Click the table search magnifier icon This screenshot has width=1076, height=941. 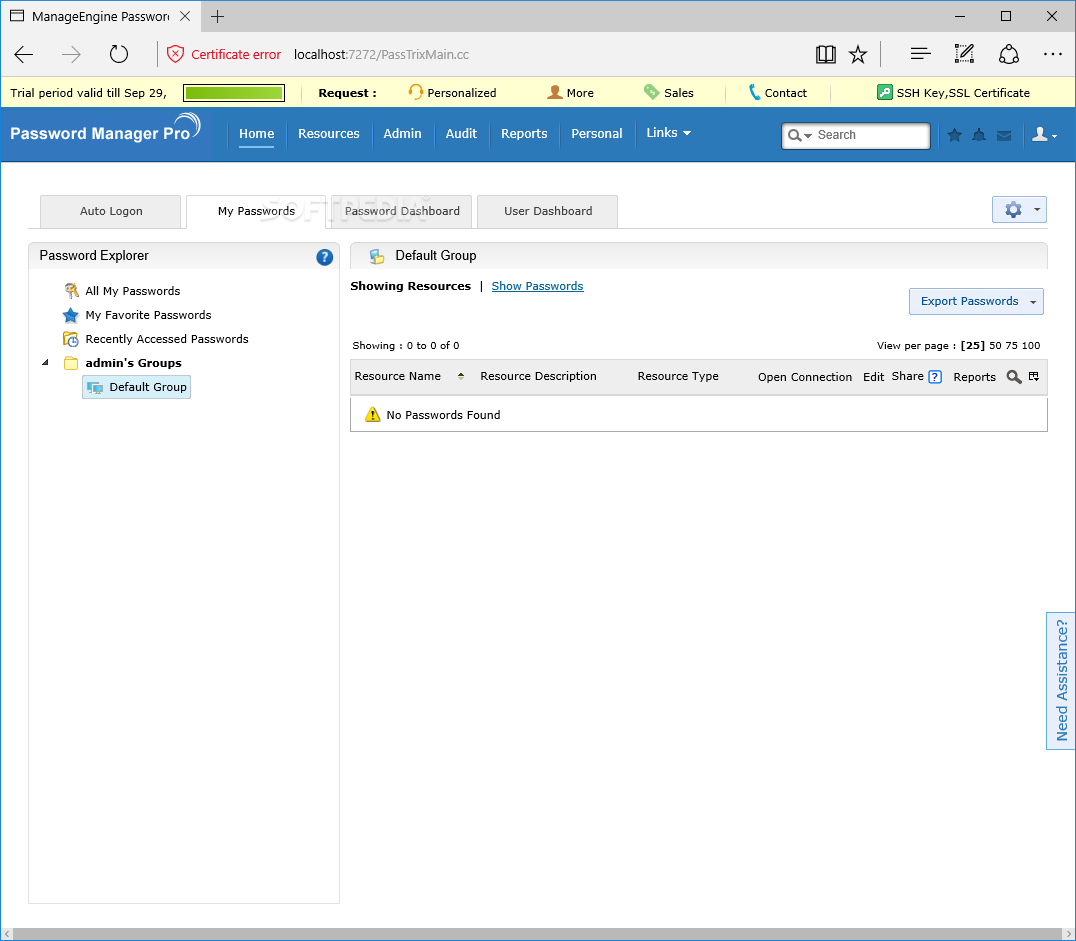click(1014, 377)
